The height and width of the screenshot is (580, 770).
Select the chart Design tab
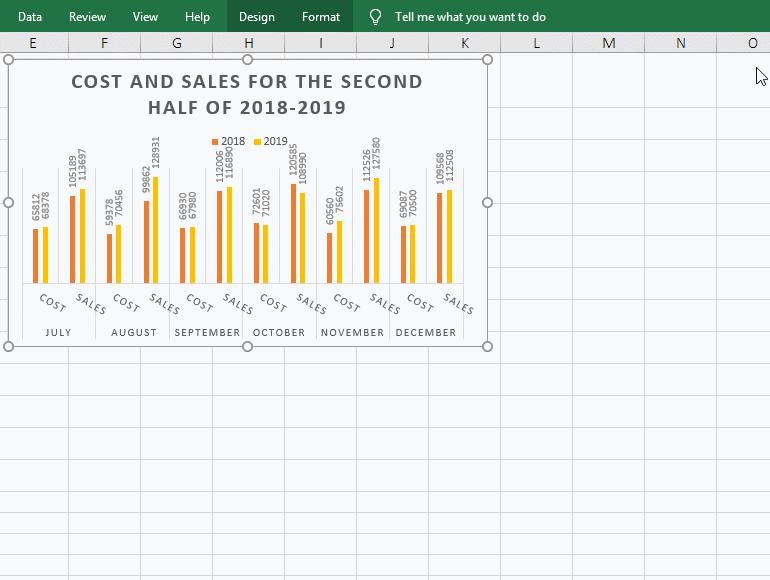click(x=256, y=17)
